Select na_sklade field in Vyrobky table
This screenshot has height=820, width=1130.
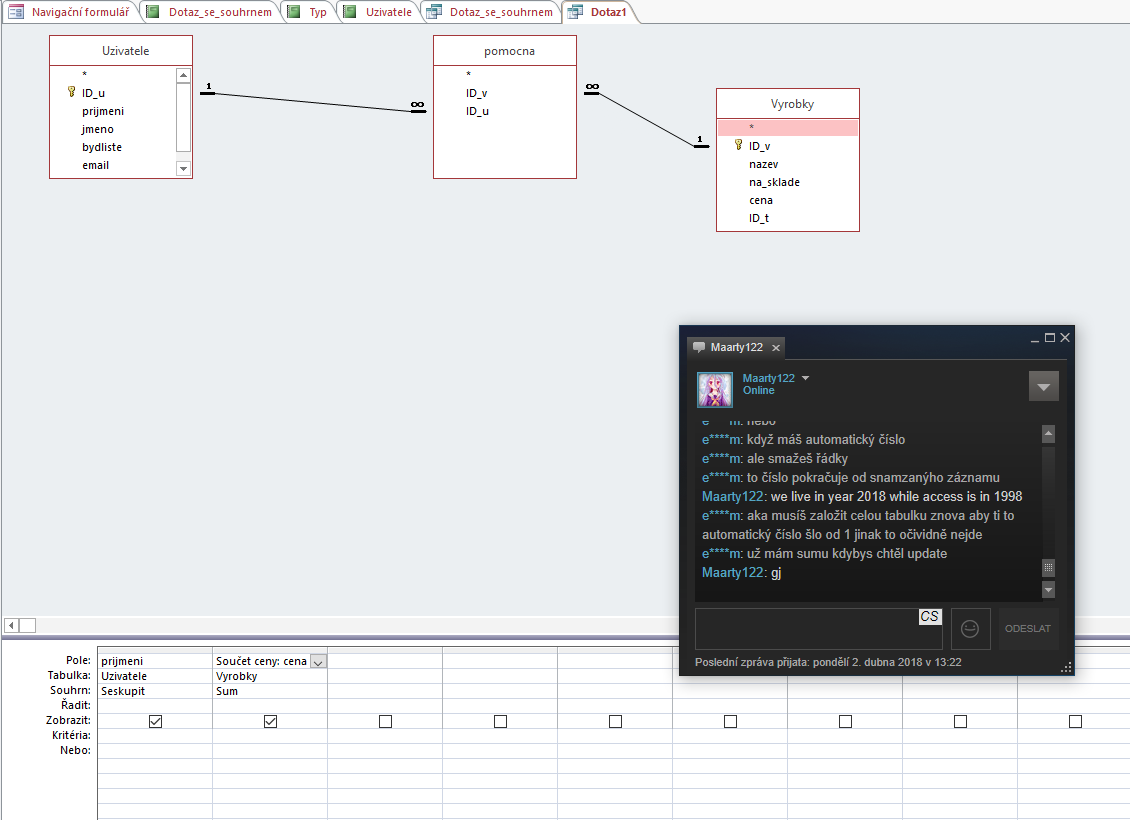click(x=774, y=182)
